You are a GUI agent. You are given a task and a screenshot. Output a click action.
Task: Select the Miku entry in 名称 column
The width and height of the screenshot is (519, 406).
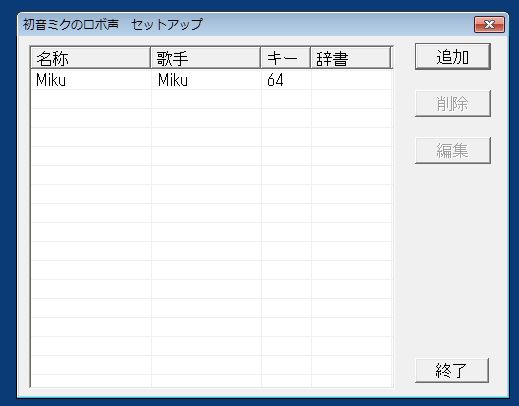click(x=51, y=80)
